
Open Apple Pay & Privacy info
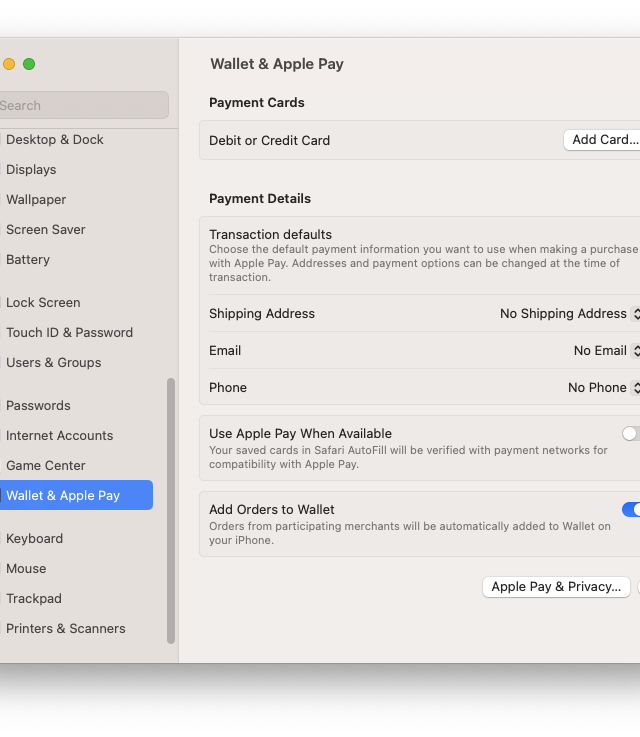point(556,587)
